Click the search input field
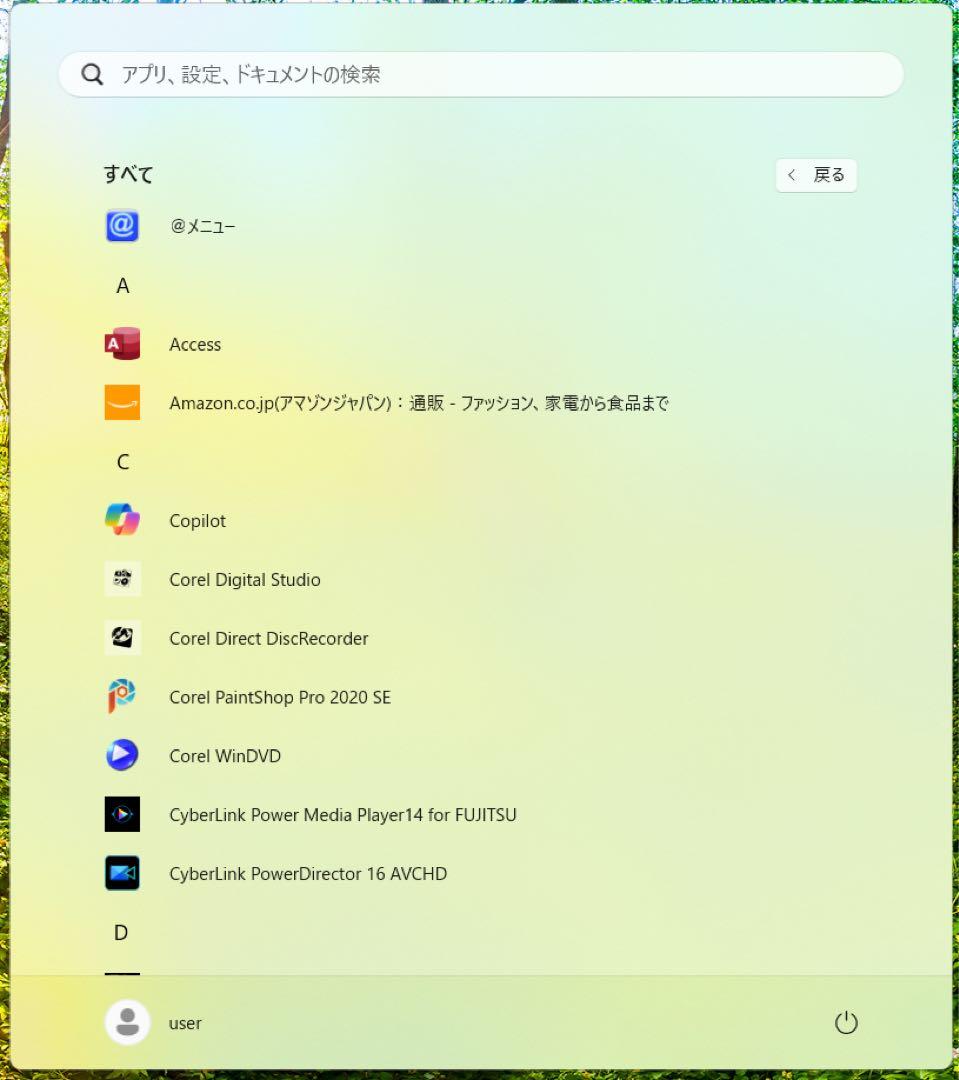Viewport: 959px width, 1080px height. click(480, 73)
